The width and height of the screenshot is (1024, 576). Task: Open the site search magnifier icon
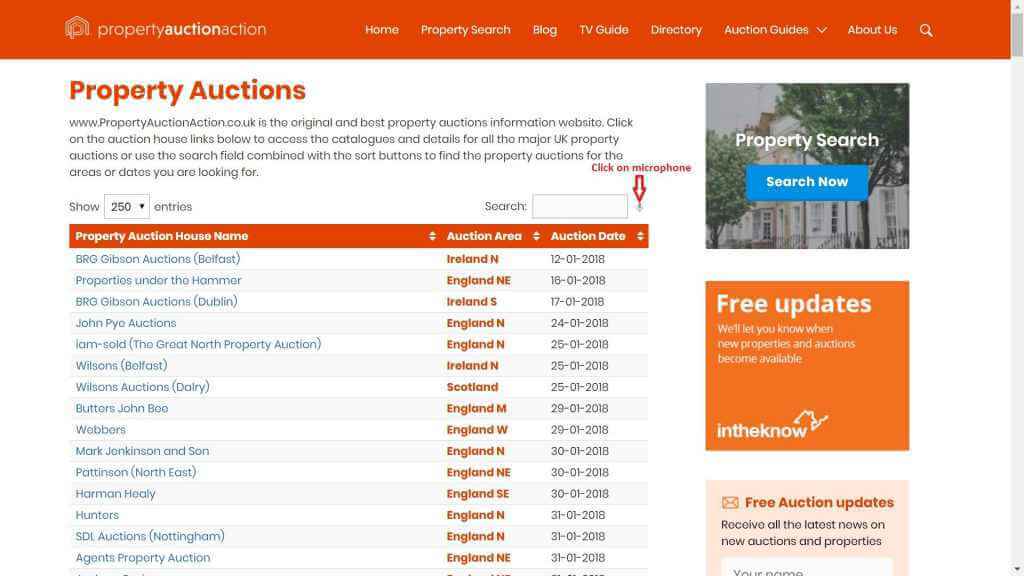[925, 30]
